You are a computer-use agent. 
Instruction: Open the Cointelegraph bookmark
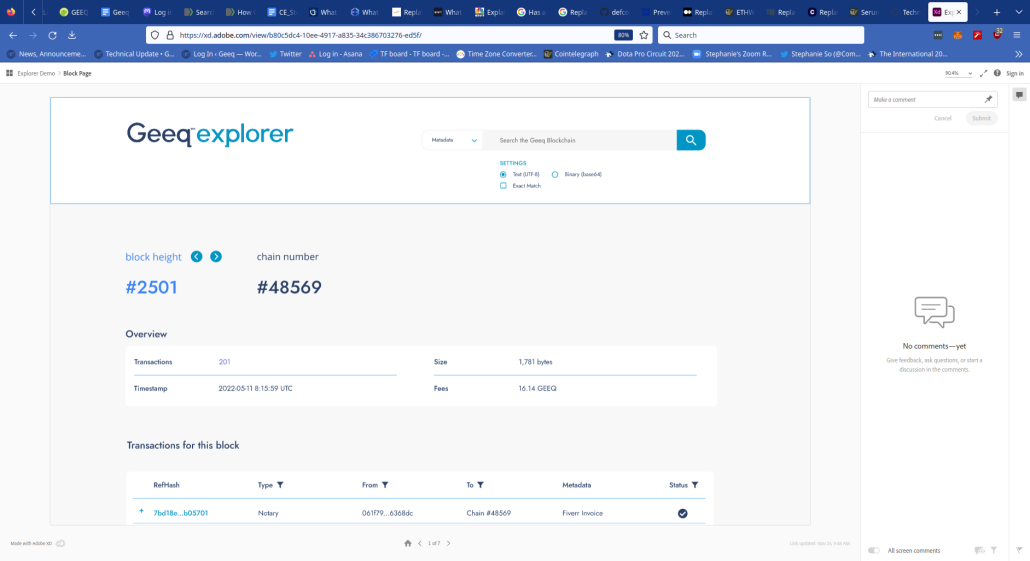coord(571,54)
